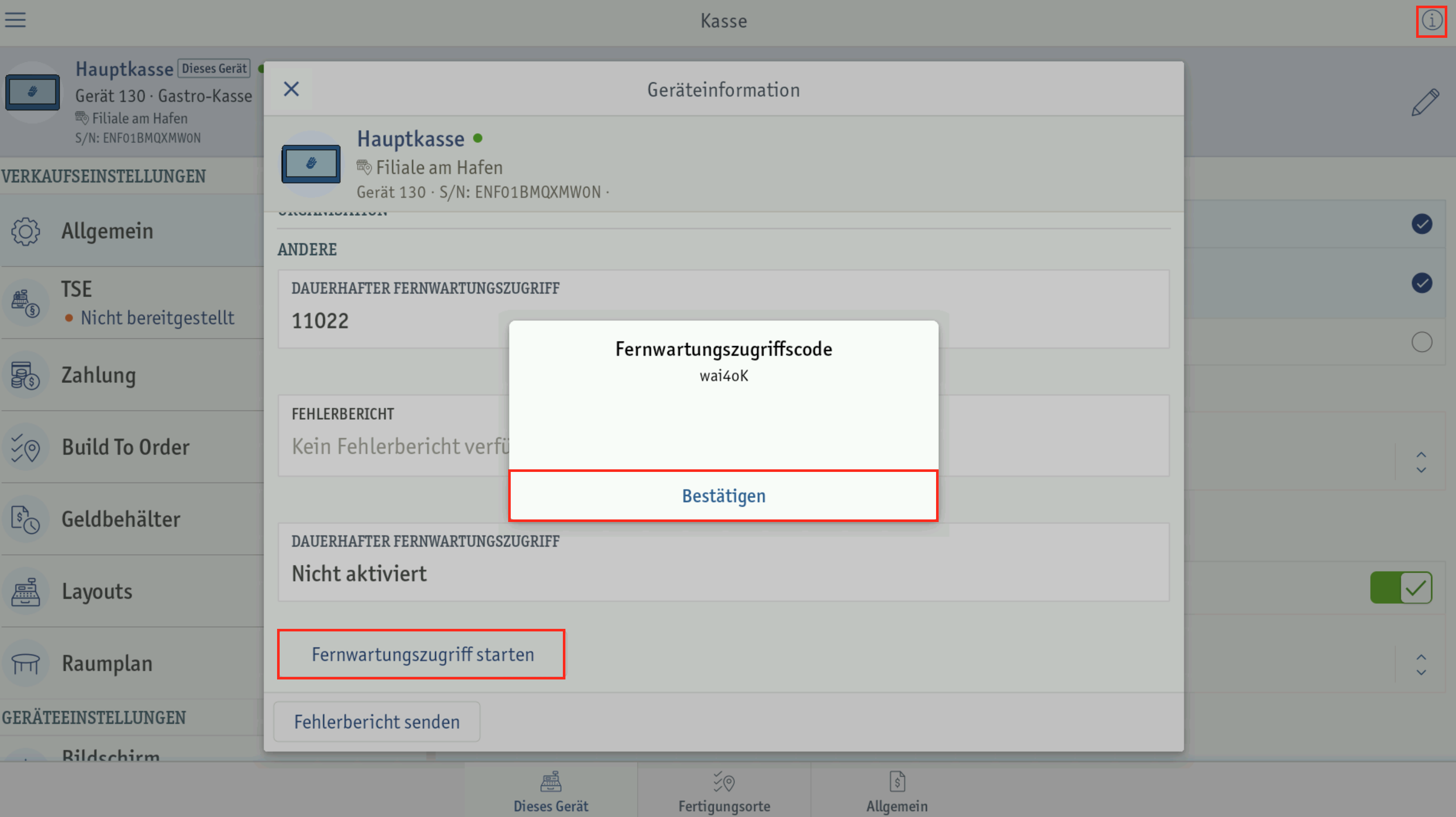Select the empty radio circle option

1422,342
